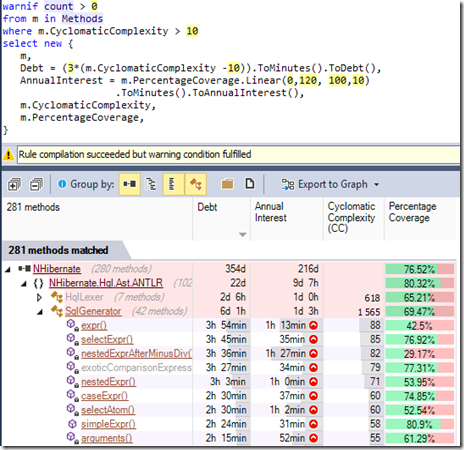Click the red trend icon for arguments()

click(x=313, y=438)
